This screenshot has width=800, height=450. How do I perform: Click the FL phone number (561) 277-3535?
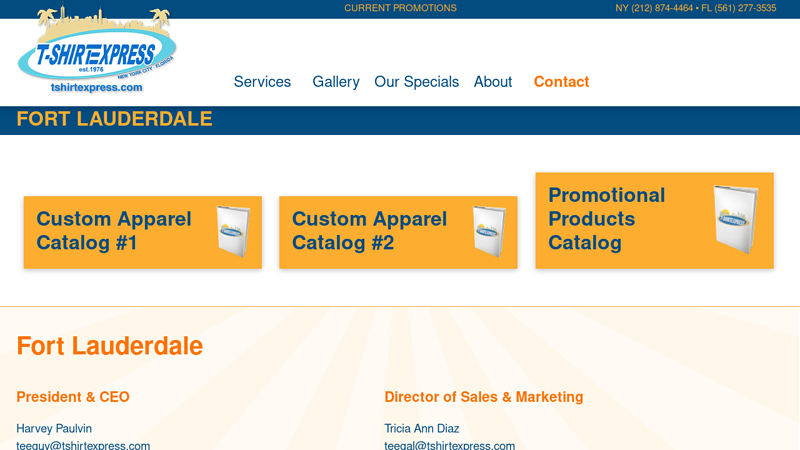[x=738, y=8]
